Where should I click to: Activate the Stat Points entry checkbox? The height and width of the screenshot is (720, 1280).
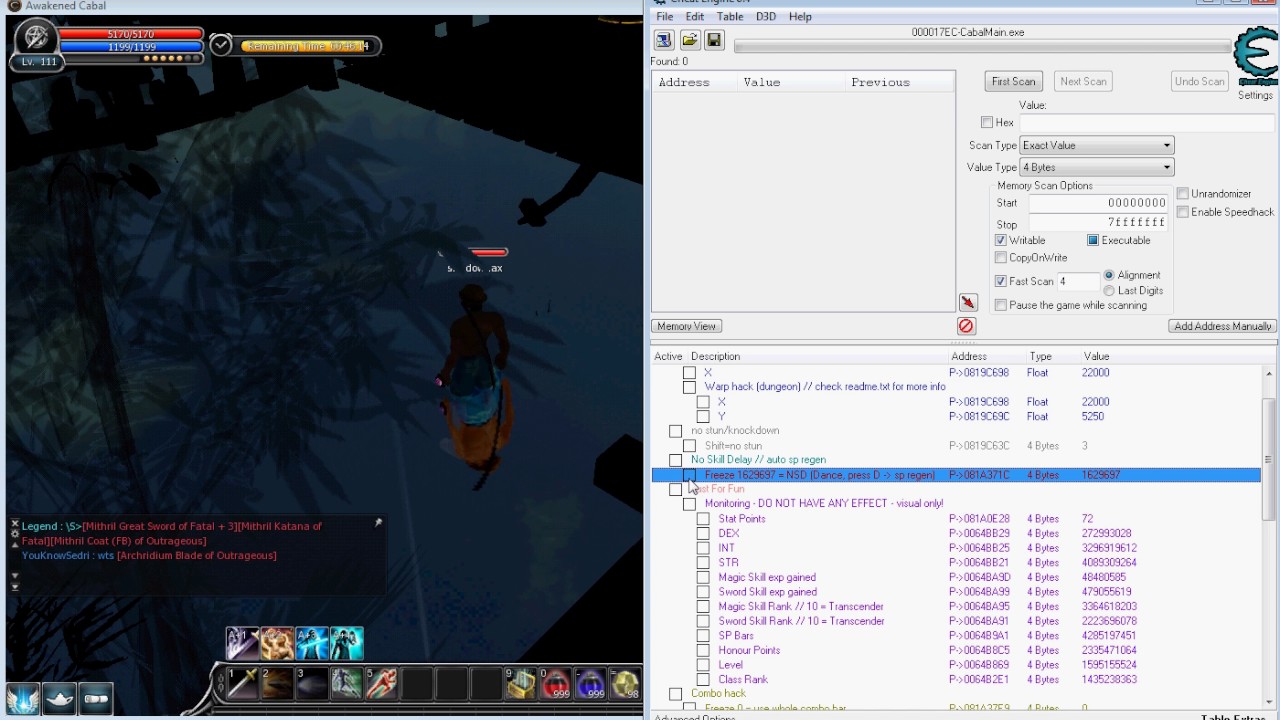pyautogui.click(x=703, y=519)
